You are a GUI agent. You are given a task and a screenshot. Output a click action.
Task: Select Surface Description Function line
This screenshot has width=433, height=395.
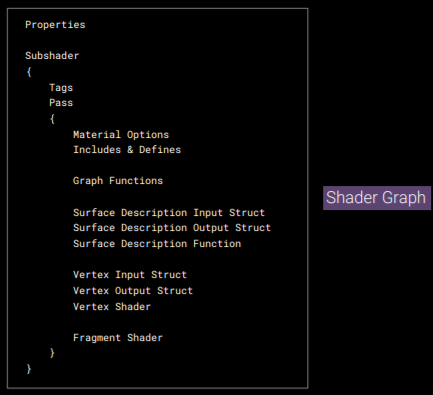coord(157,244)
